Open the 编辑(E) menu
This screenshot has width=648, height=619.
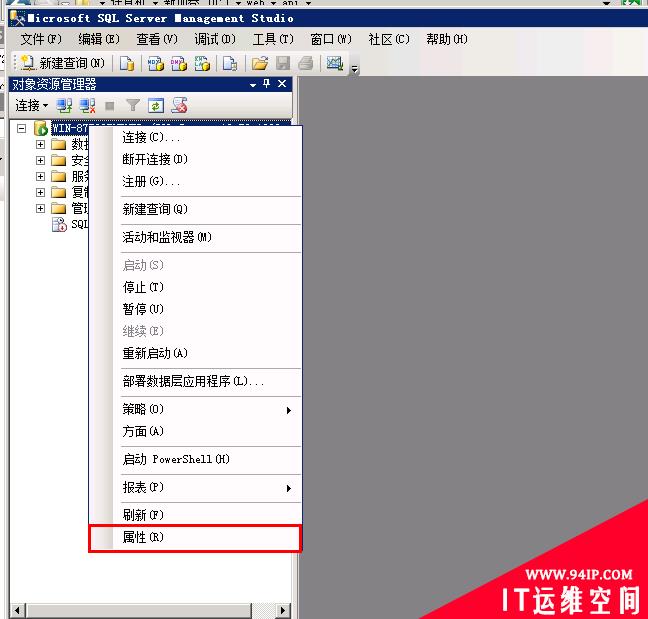pyautogui.click(x=99, y=40)
